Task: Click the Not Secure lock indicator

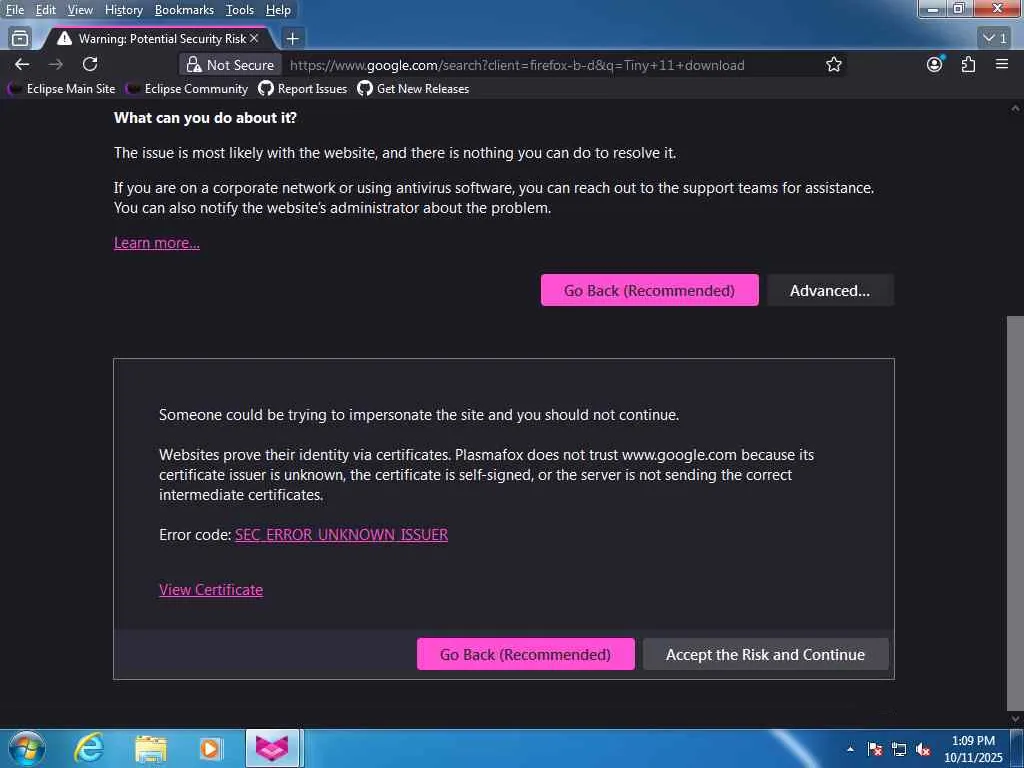Action: click(231, 65)
